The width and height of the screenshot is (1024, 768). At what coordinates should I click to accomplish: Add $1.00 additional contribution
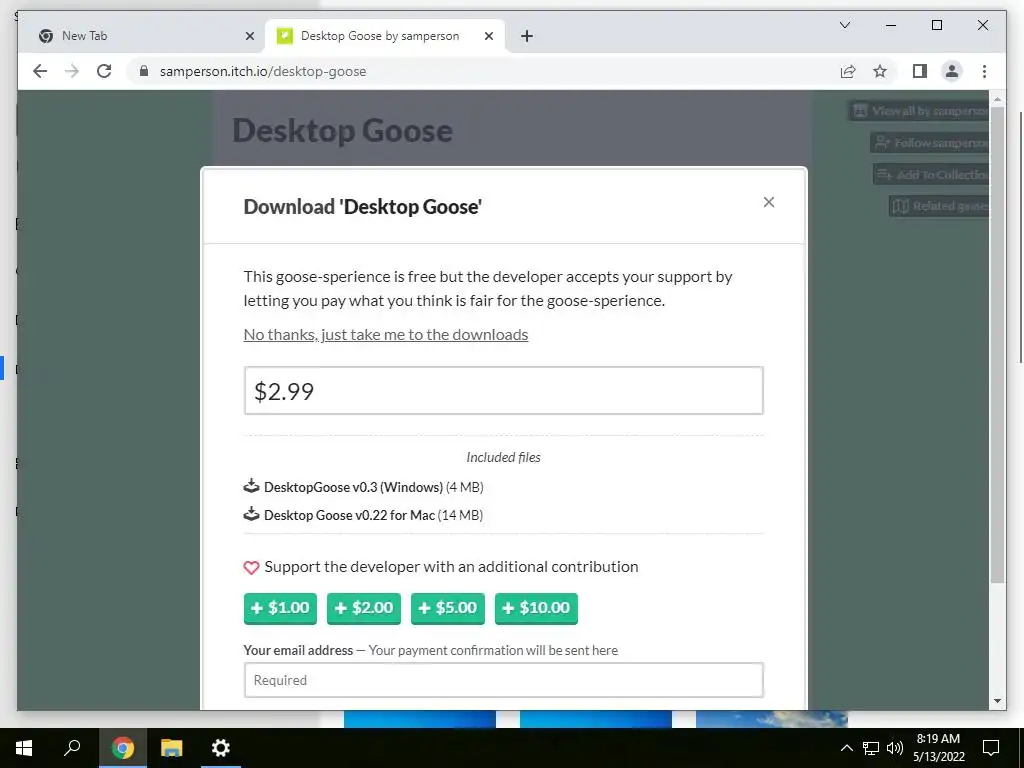tap(280, 608)
